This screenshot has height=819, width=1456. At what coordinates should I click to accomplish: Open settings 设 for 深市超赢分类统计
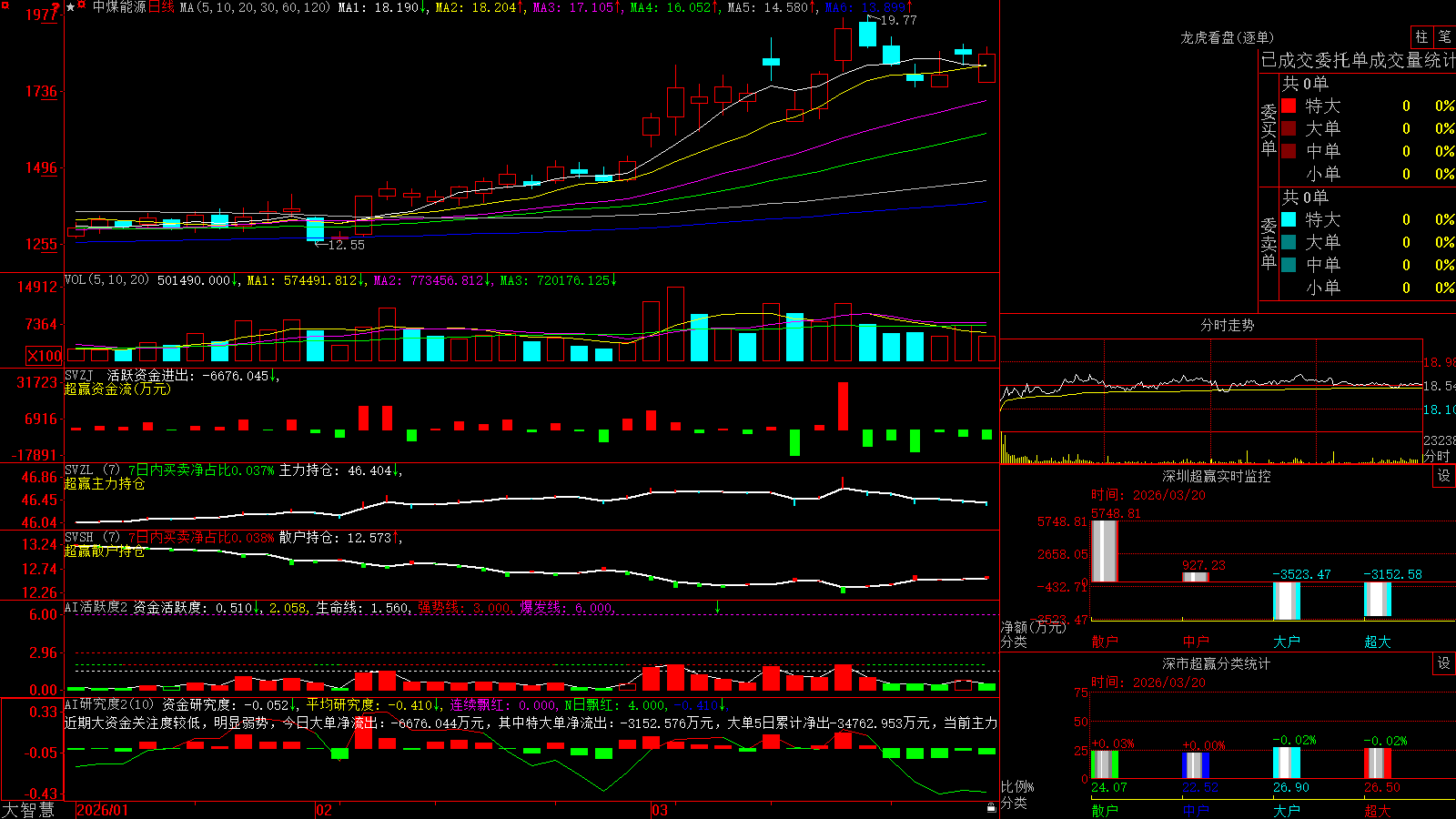coord(1444,663)
